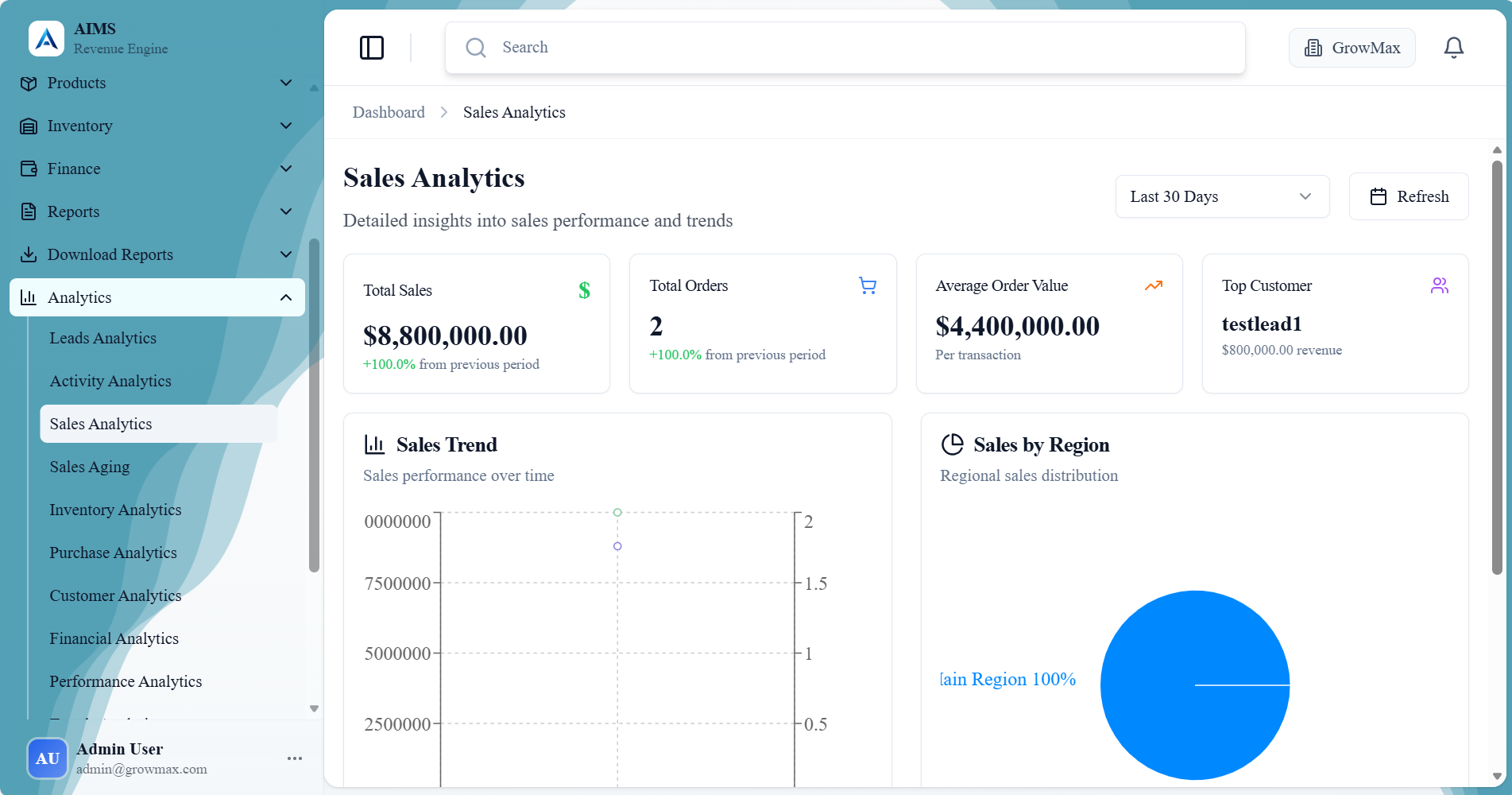Viewport: 1512px width, 795px height.
Task: Open Customer Analytics from sidebar
Action: click(115, 595)
